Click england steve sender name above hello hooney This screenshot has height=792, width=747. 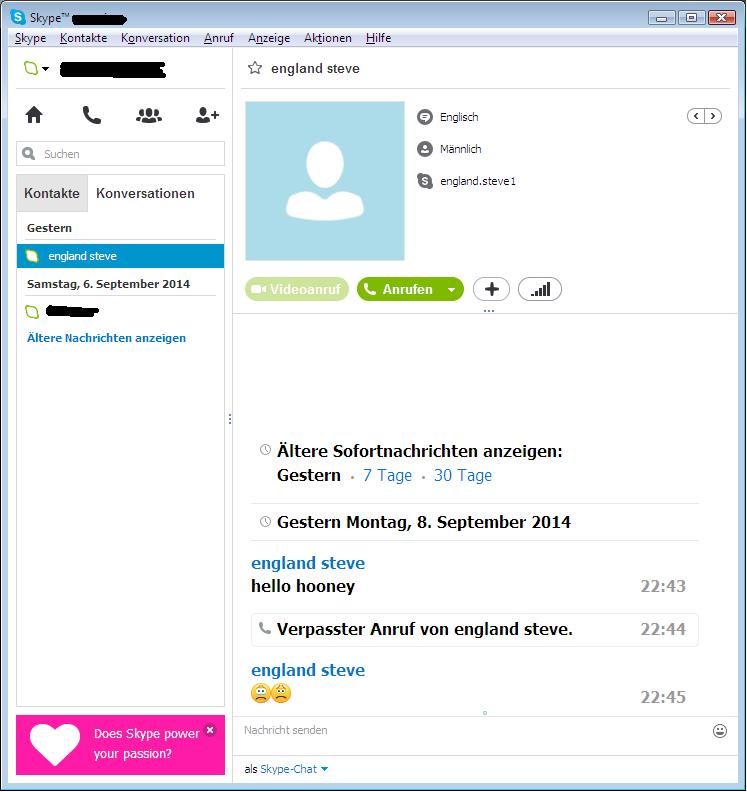(x=308, y=563)
